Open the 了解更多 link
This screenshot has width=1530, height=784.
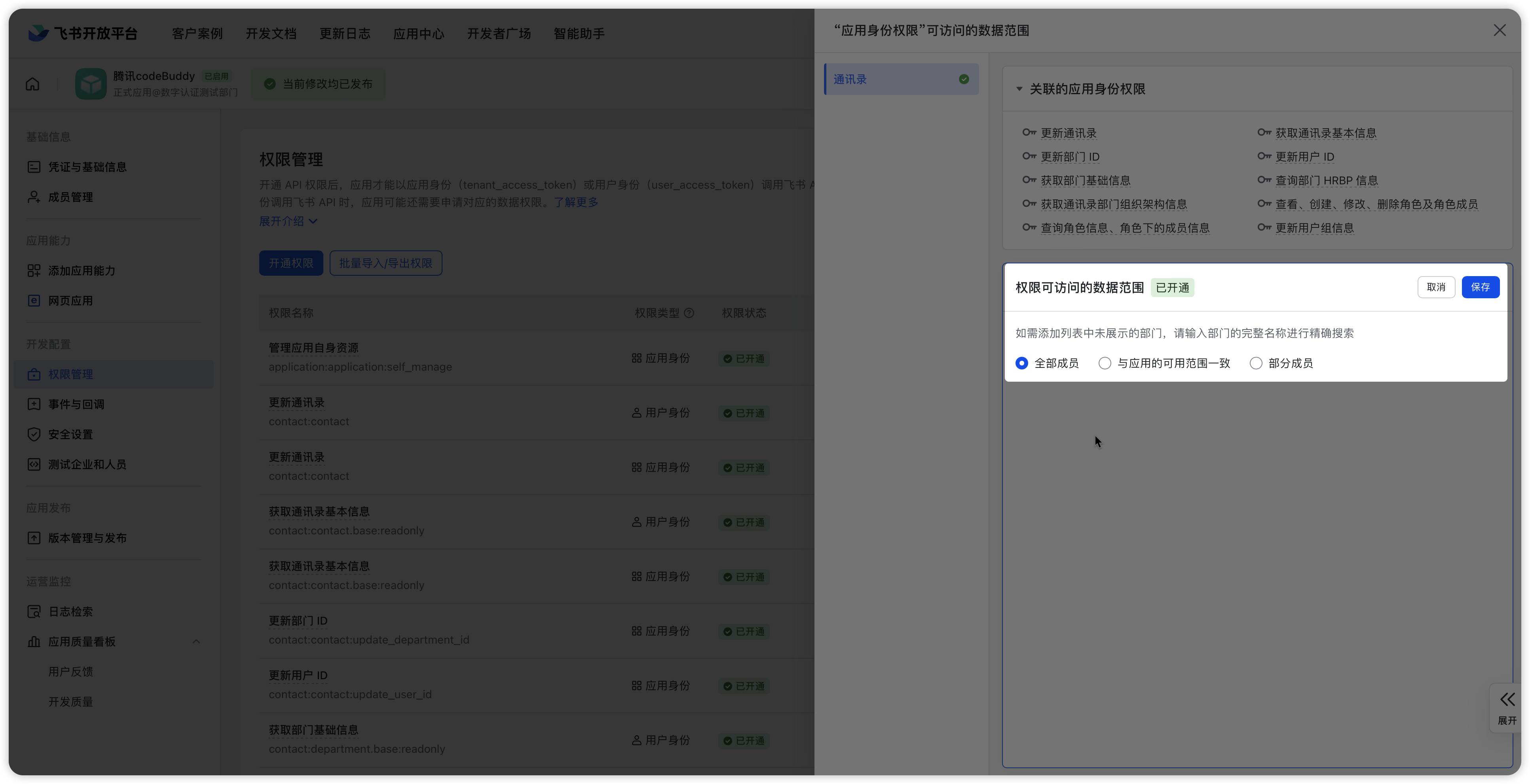point(575,203)
